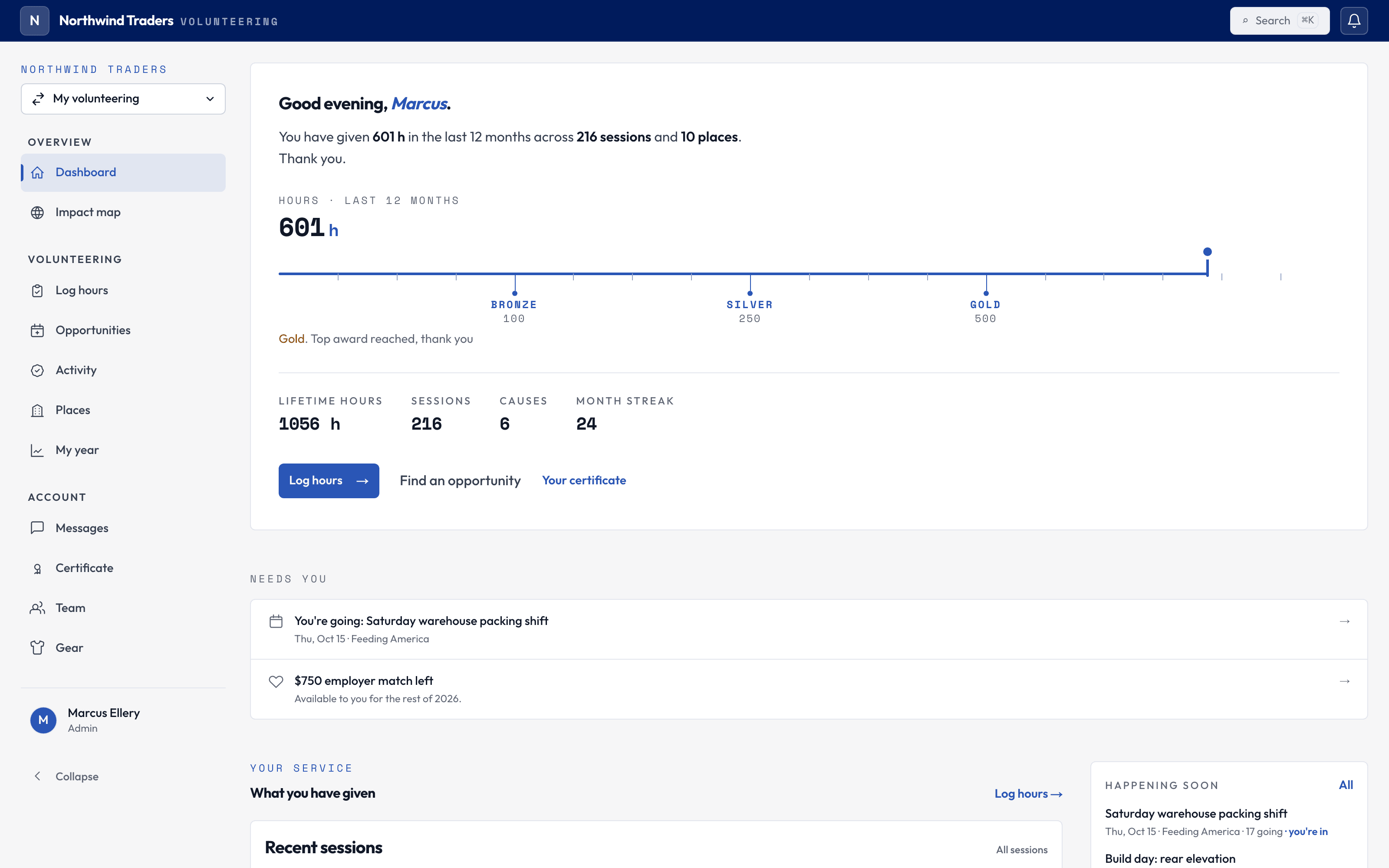Click the blue Log hours button
Screen dimensions: 1389x868
pos(329,480)
